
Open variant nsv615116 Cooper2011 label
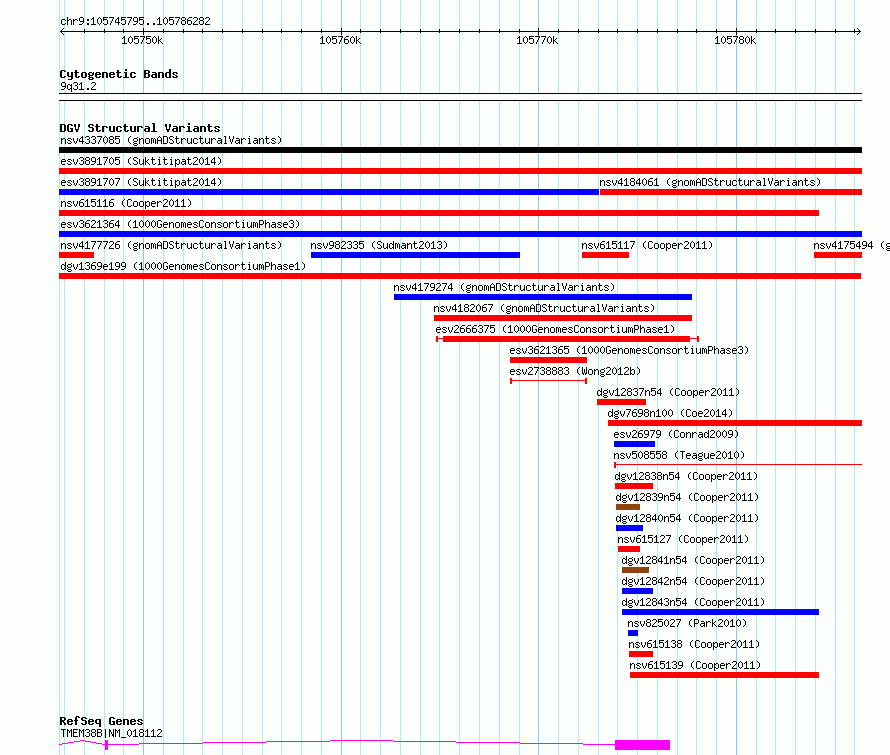click(126, 203)
